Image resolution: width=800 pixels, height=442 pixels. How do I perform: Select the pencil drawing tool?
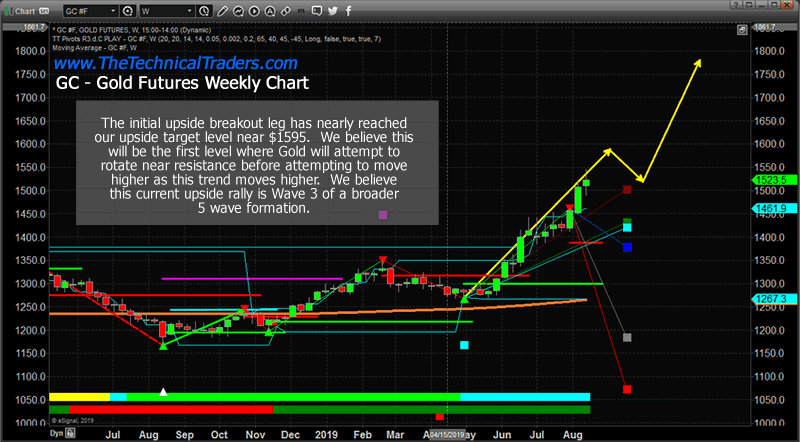click(x=222, y=11)
